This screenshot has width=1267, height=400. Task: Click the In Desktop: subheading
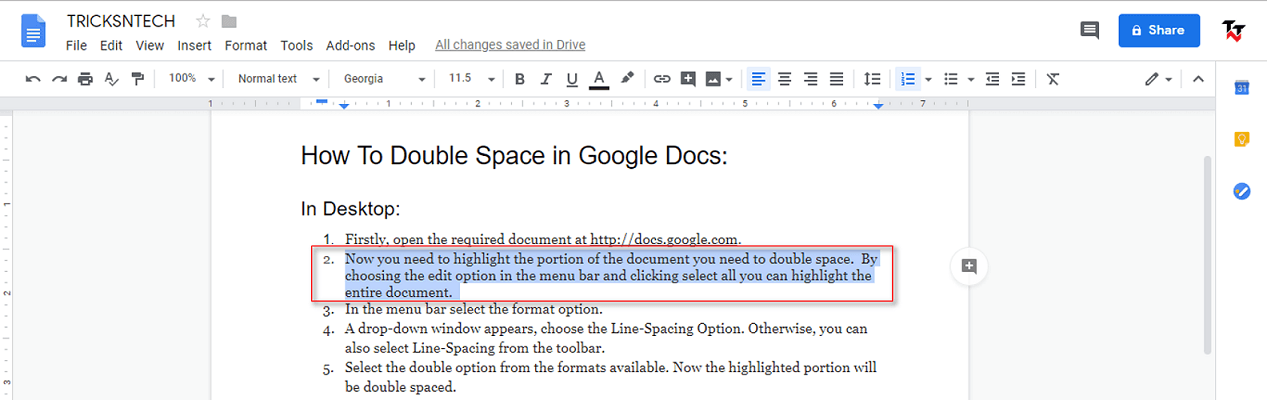coord(350,209)
